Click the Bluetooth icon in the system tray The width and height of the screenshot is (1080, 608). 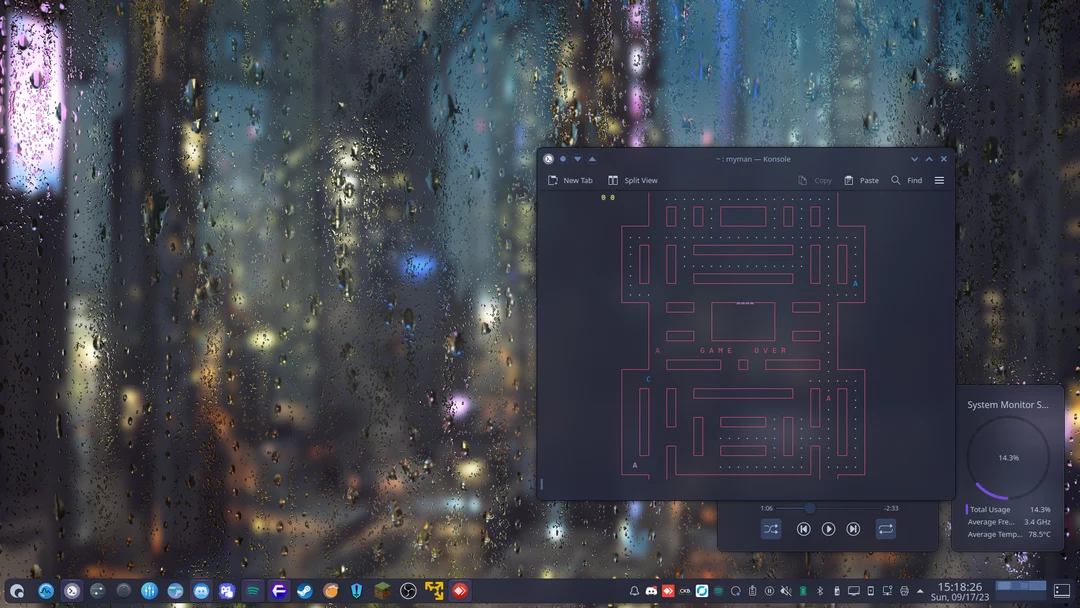pos(820,591)
